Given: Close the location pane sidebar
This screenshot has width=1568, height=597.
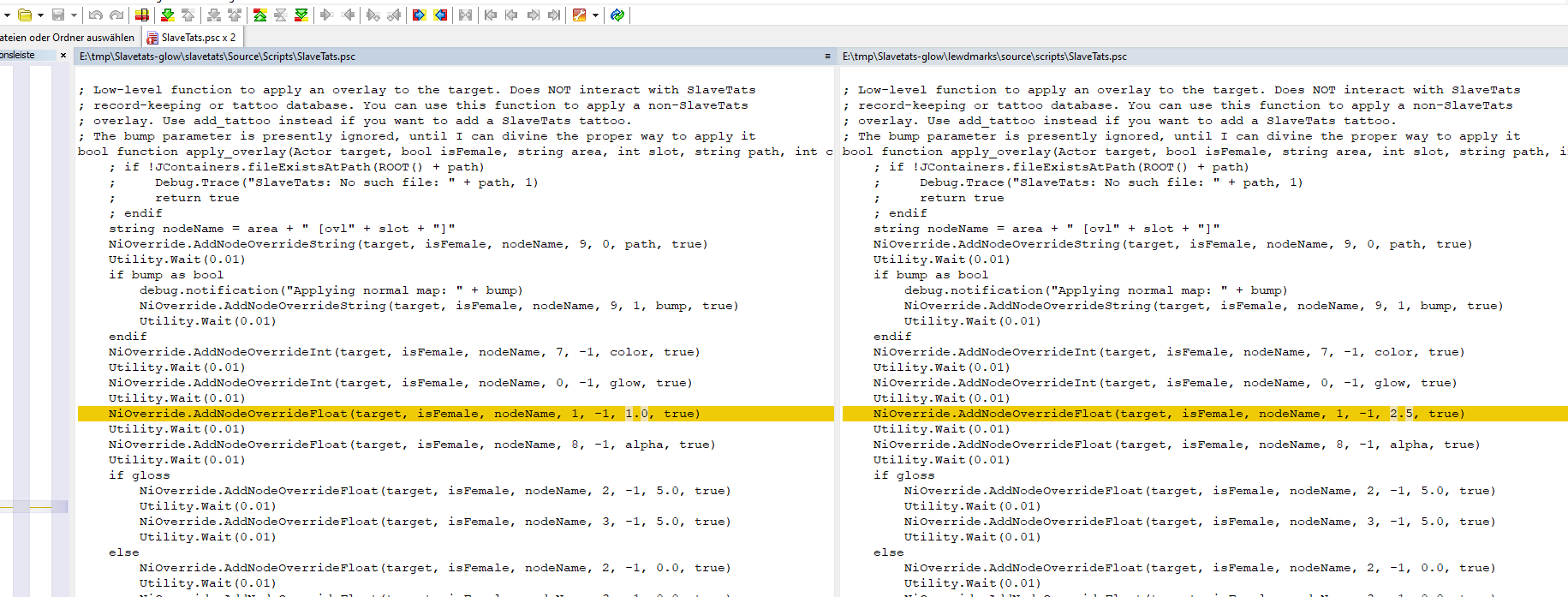Looking at the screenshot, I should (63, 55).
